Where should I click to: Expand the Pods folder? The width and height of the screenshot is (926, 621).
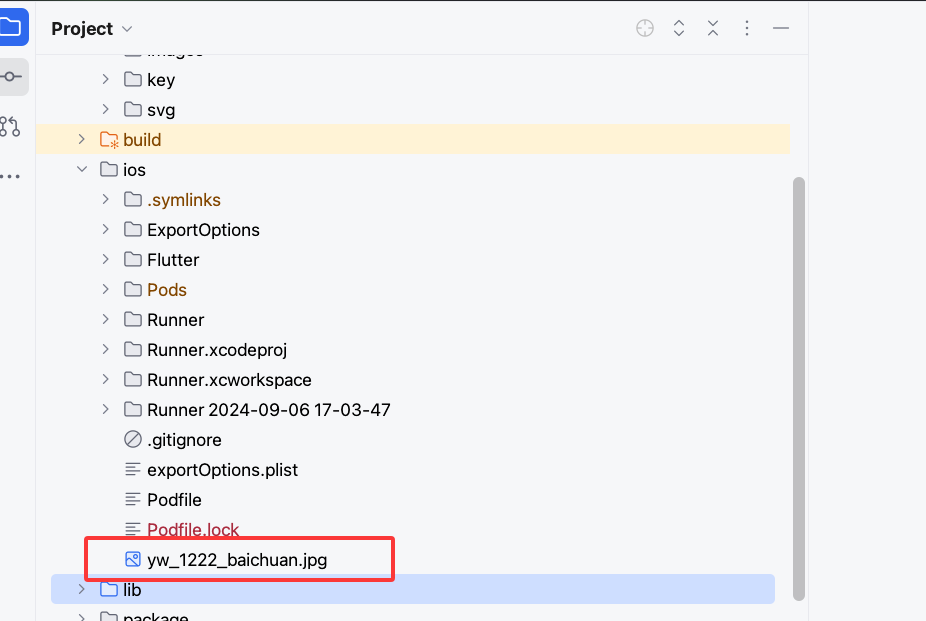106,290
